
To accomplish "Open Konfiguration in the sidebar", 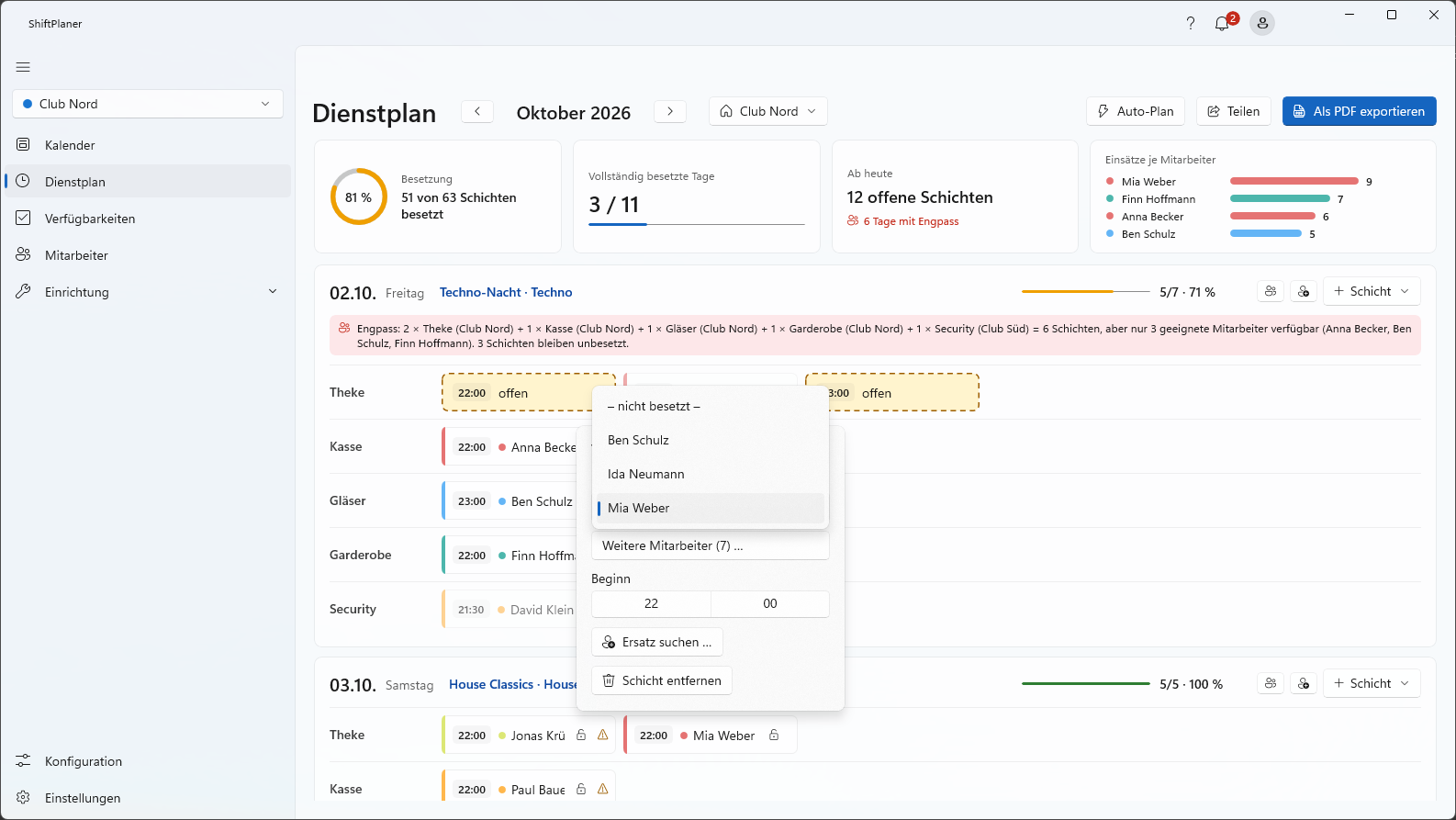I will [147, 761].
